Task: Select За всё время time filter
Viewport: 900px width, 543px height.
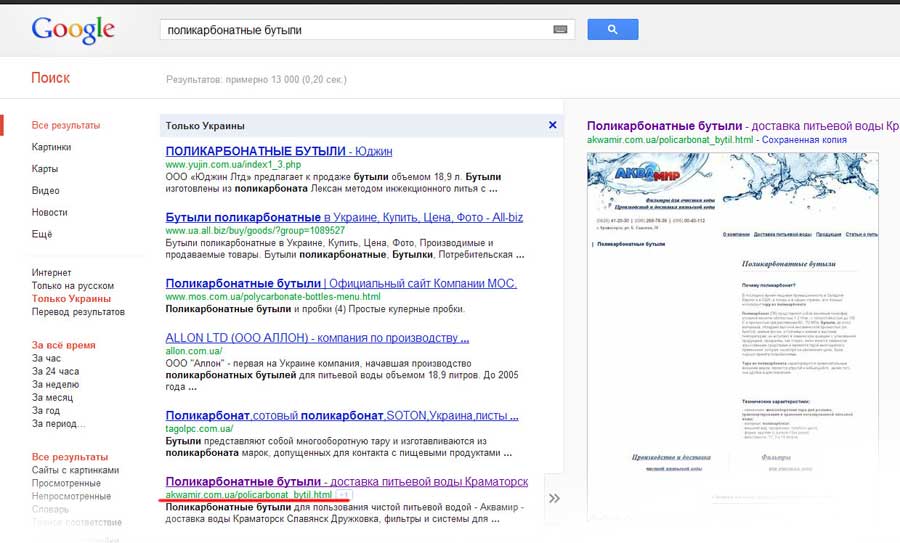Action: (64, 345)
